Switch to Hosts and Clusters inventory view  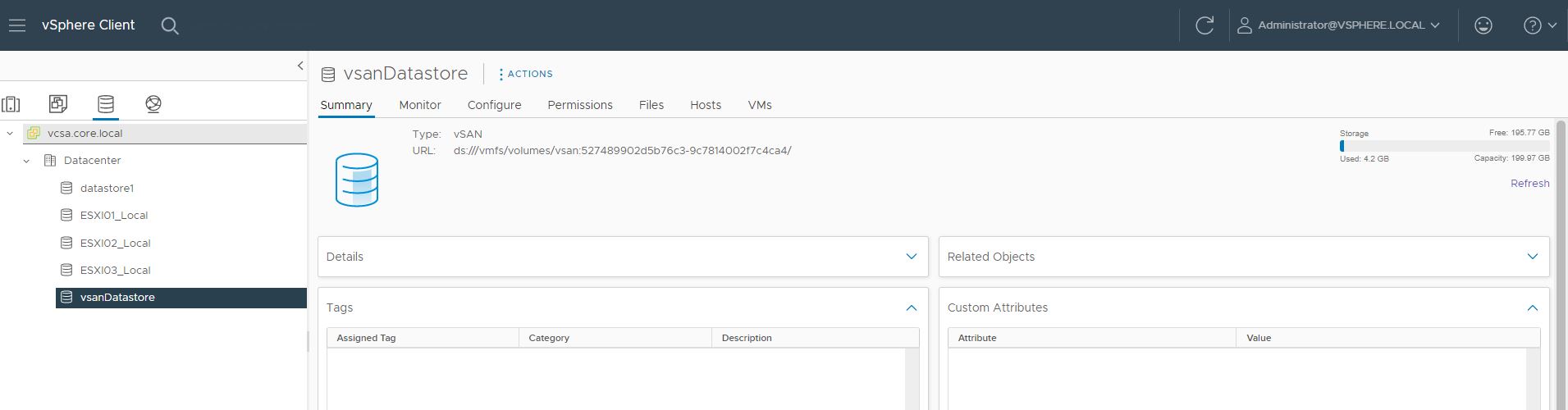tap(11, 104)
